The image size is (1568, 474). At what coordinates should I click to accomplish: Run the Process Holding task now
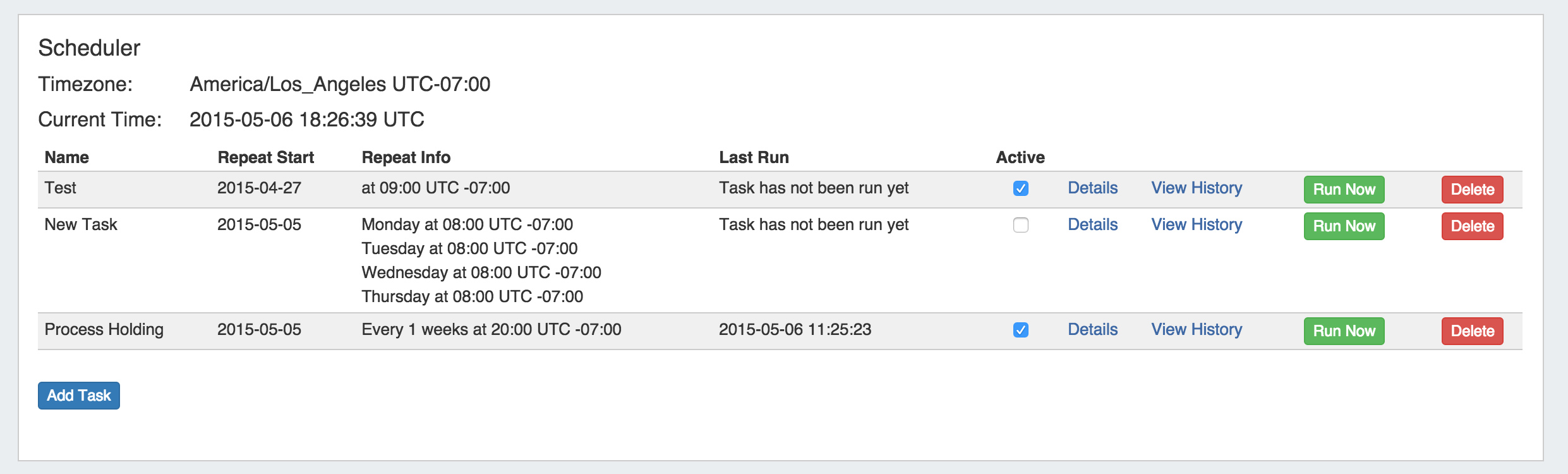tap(1344, 331)
